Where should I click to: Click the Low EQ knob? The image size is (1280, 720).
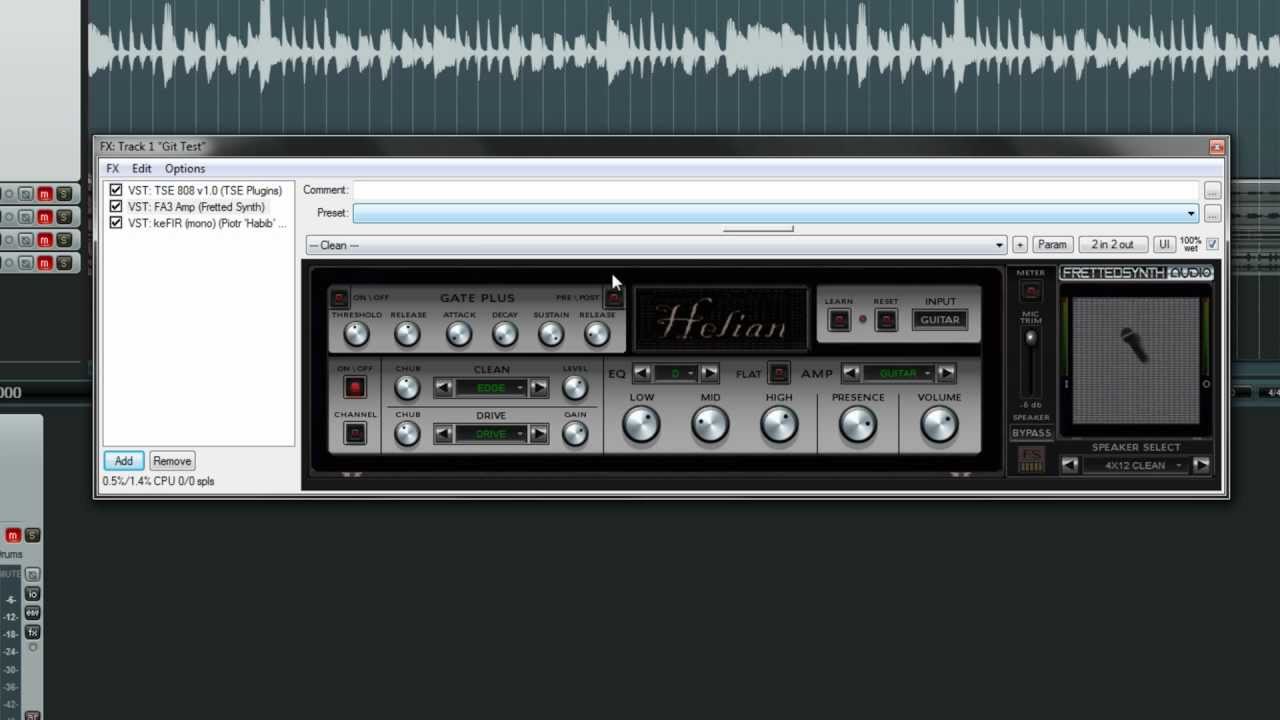(641, 425)
